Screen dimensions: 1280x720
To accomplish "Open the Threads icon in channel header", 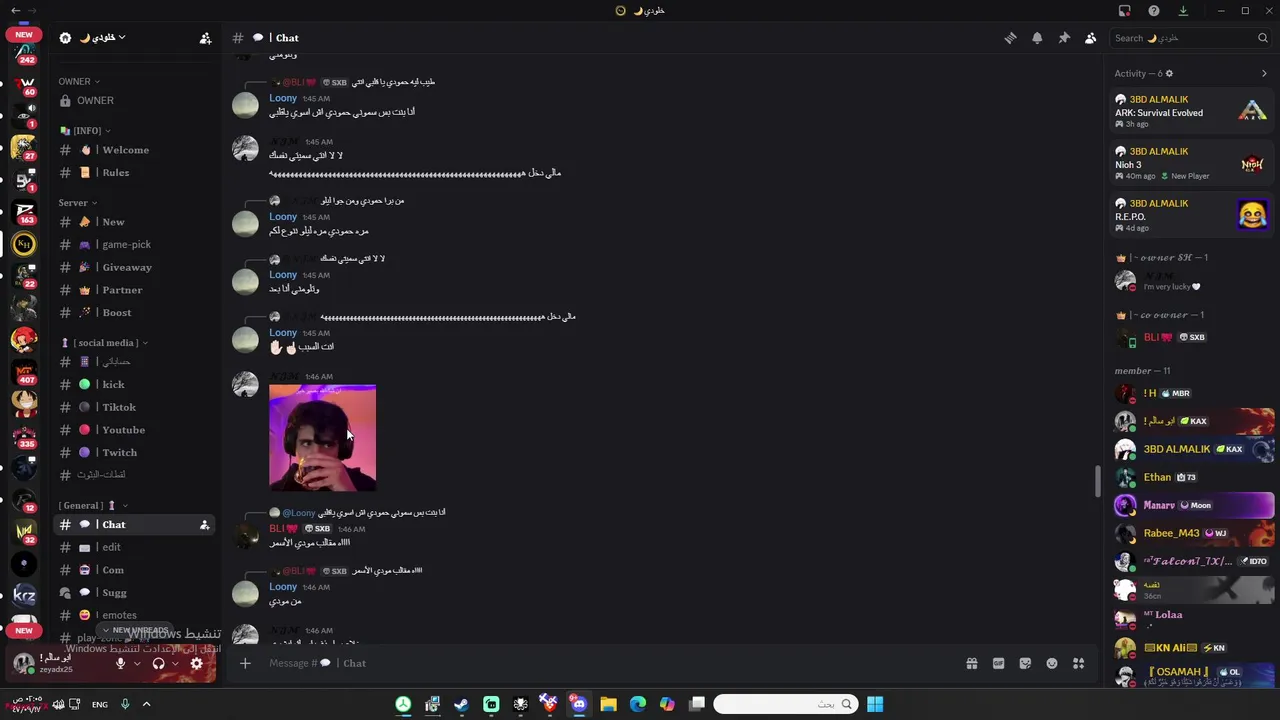I will coord(1010,38).
